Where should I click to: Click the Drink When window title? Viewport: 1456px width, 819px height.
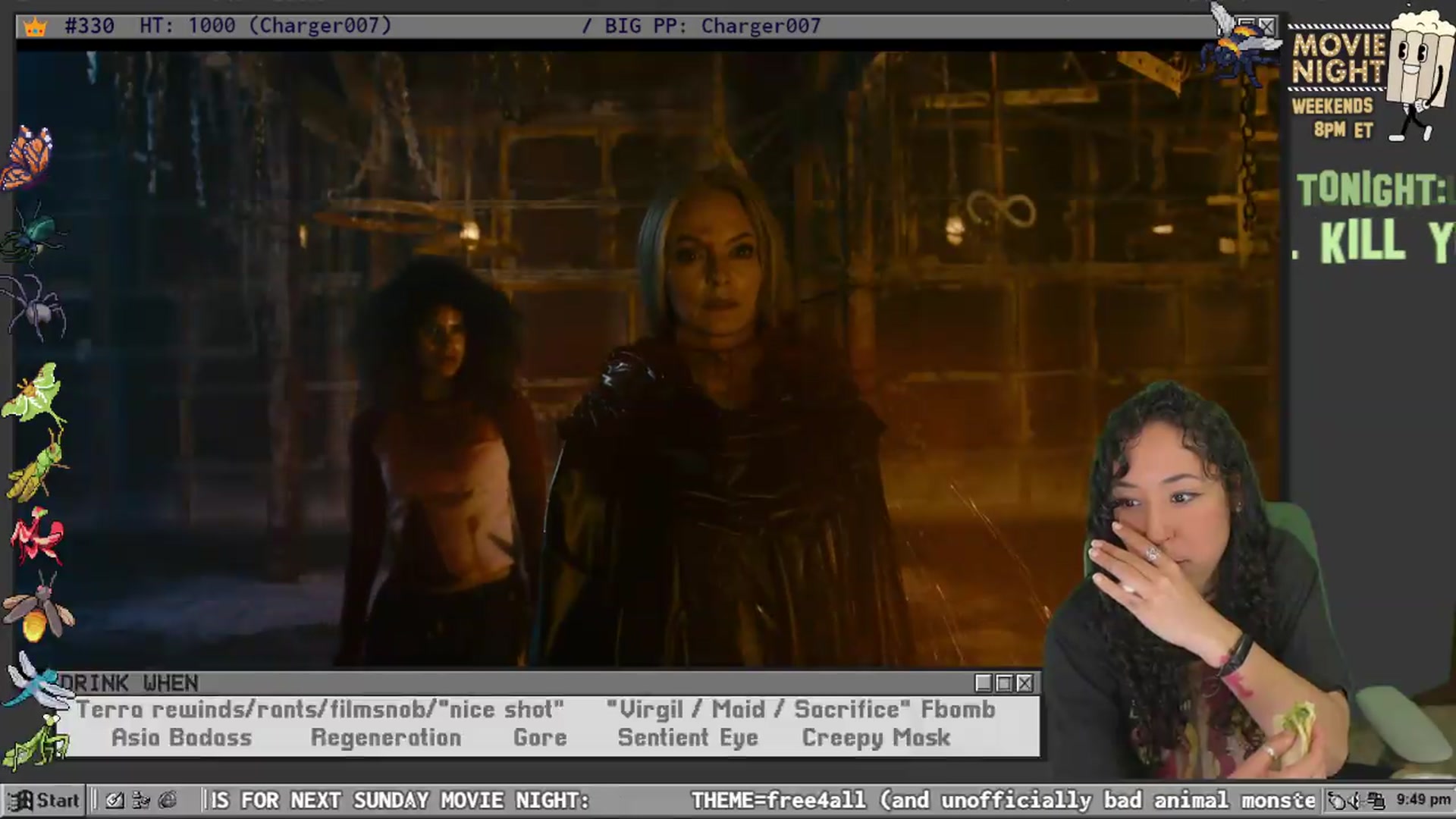click(129, 683)
